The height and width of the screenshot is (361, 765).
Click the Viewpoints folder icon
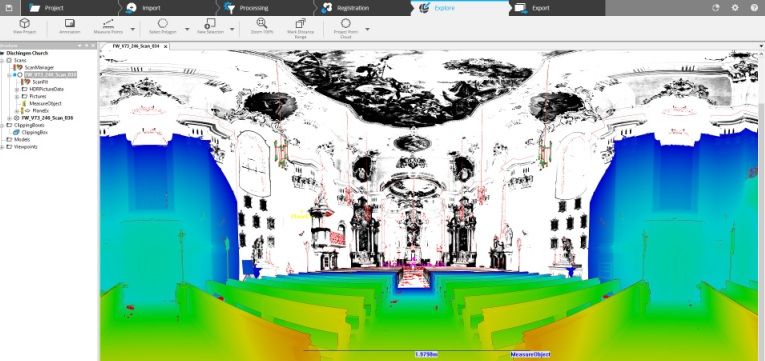click(x=10, y=146)
